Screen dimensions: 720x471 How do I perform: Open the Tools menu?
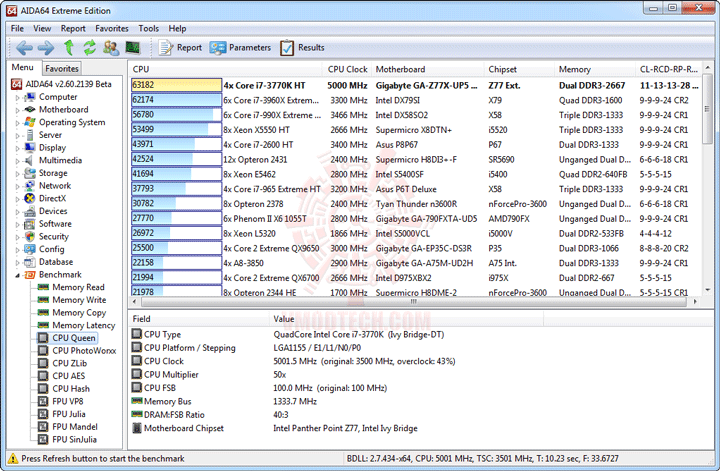148,28
